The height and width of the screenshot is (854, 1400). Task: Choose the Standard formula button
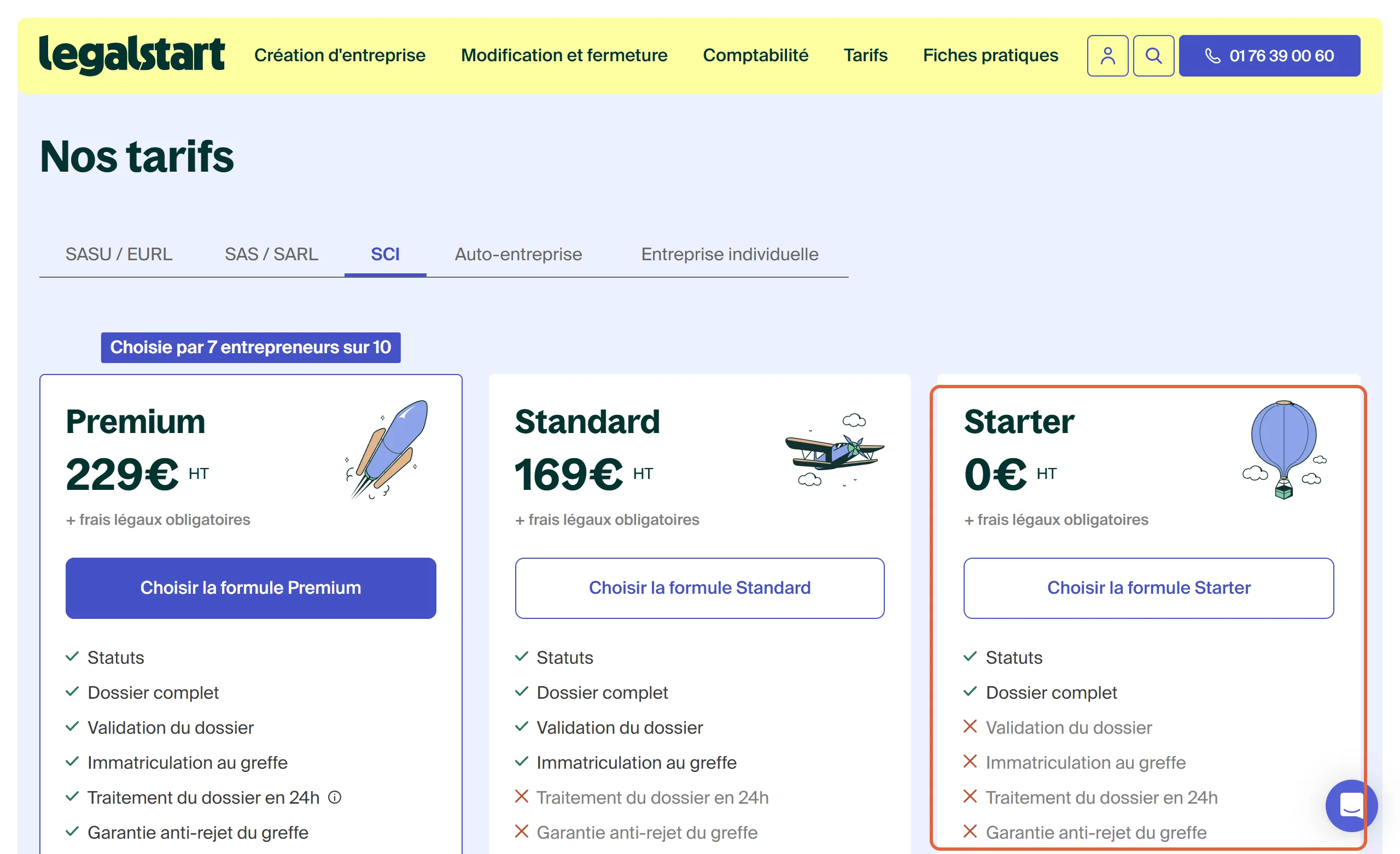pyautogui.click(x=699, y=588)
